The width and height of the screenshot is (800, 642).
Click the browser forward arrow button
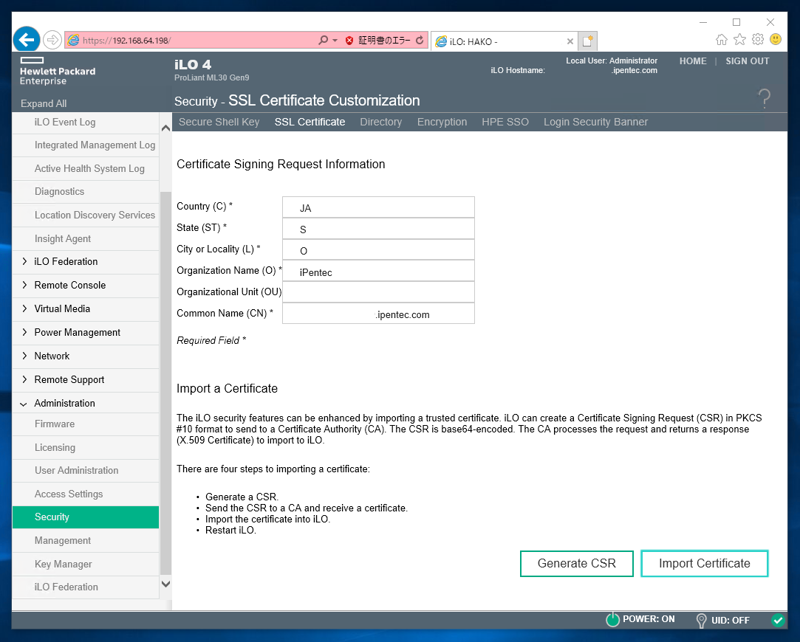click(52, 40)
